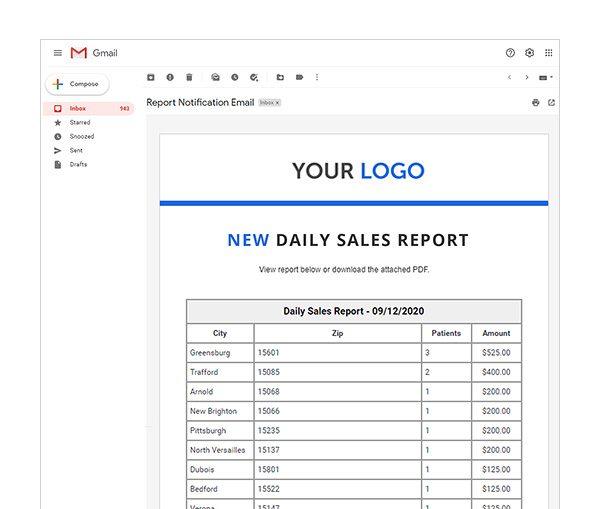
Task: Open email in new window icon
Action: coord(551,103)
